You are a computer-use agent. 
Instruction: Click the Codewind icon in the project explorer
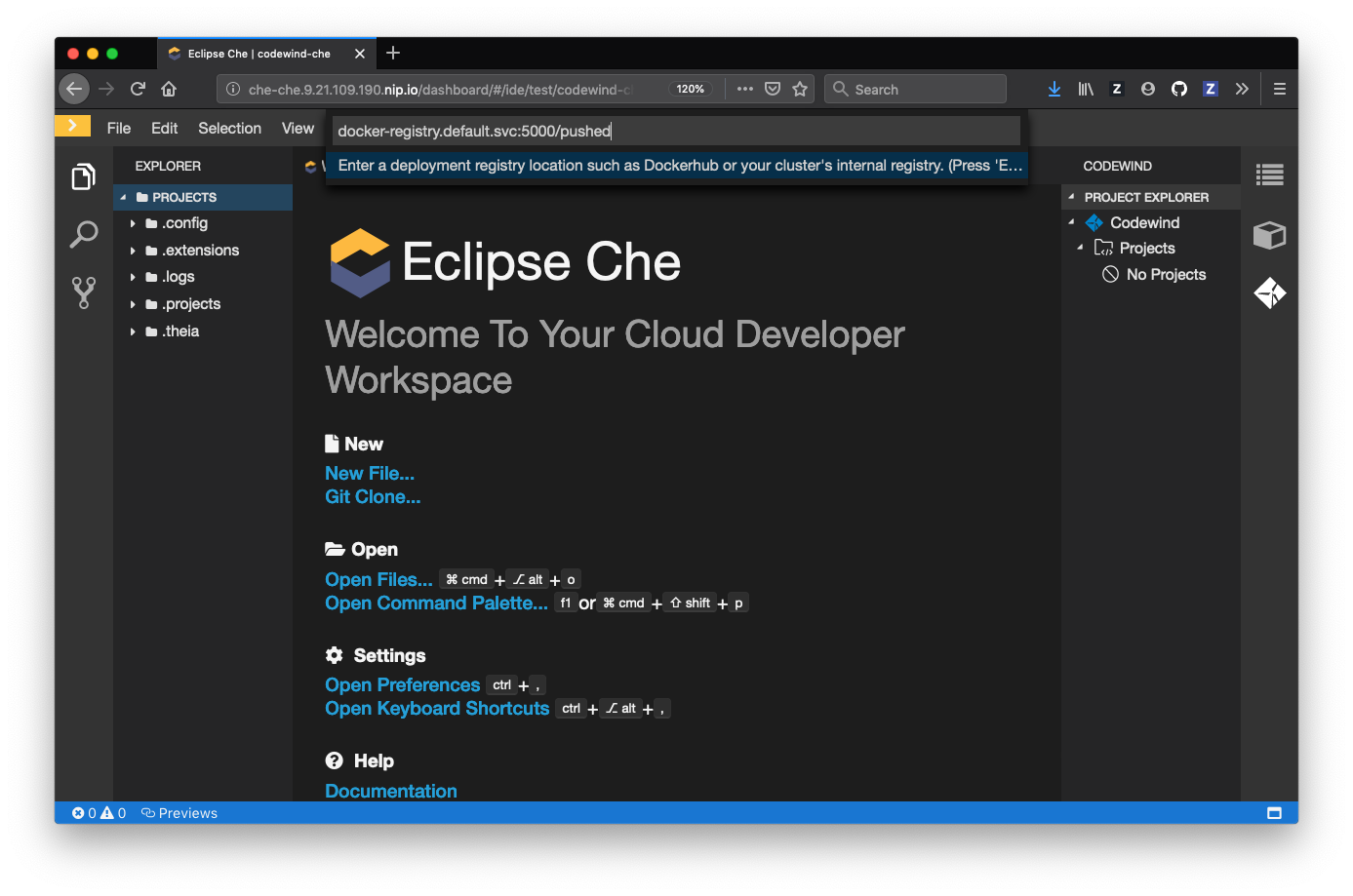point(1094,222)
